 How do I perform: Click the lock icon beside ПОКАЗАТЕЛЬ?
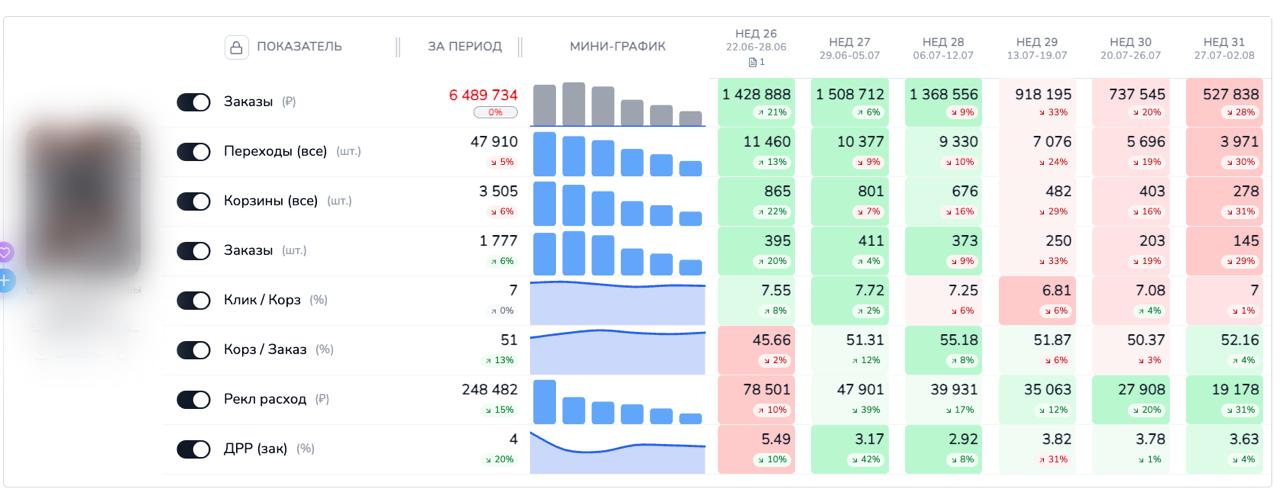click(236, 47)
